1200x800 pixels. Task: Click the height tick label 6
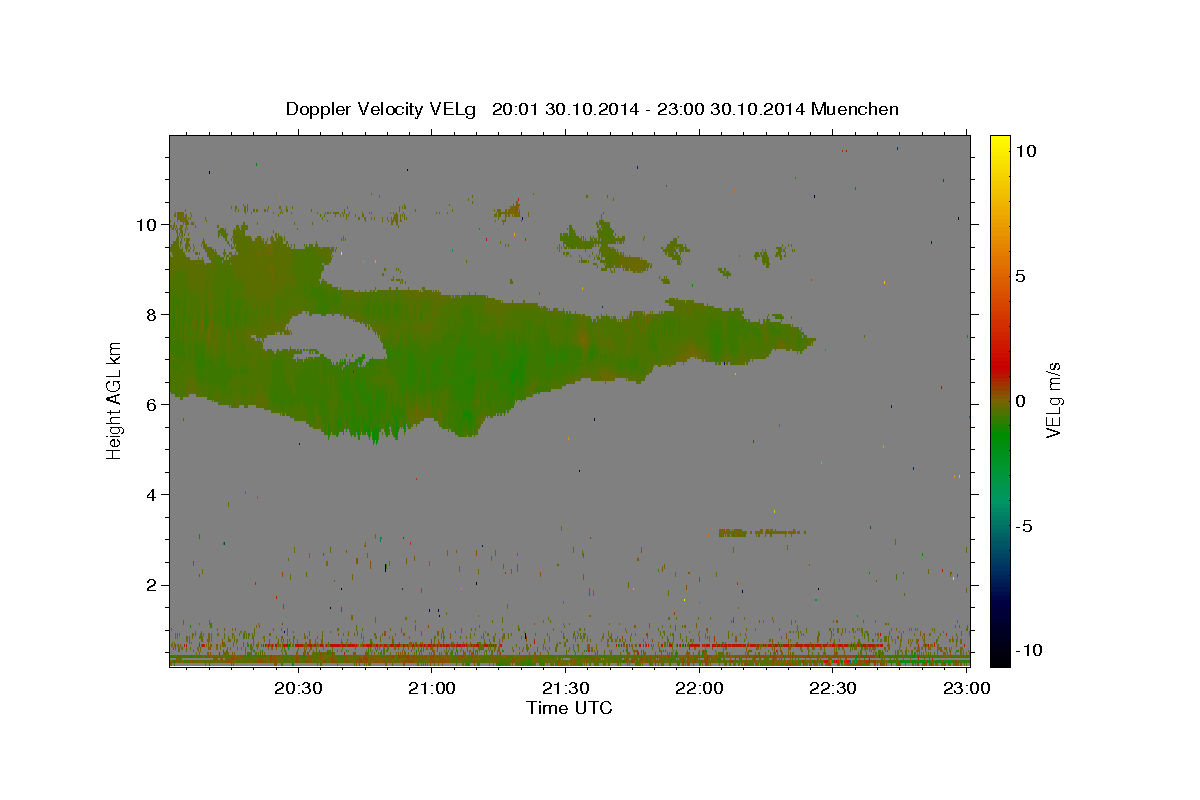click(x=152, y=404)
